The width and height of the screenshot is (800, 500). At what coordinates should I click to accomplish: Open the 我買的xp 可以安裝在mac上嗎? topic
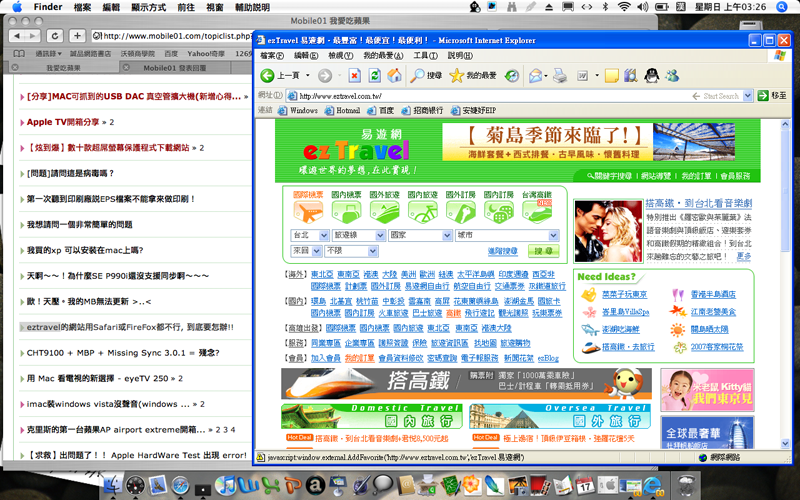[x=85, y=250]
